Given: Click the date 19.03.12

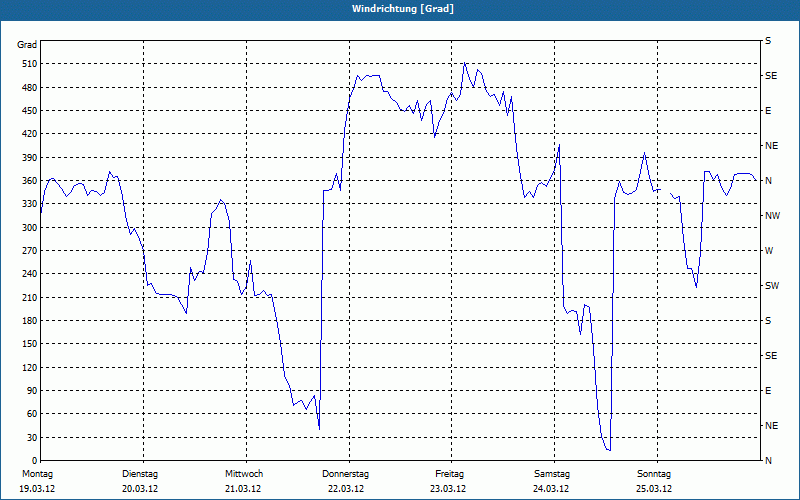Looking at the screenshot, I should [x=37, y=489].
